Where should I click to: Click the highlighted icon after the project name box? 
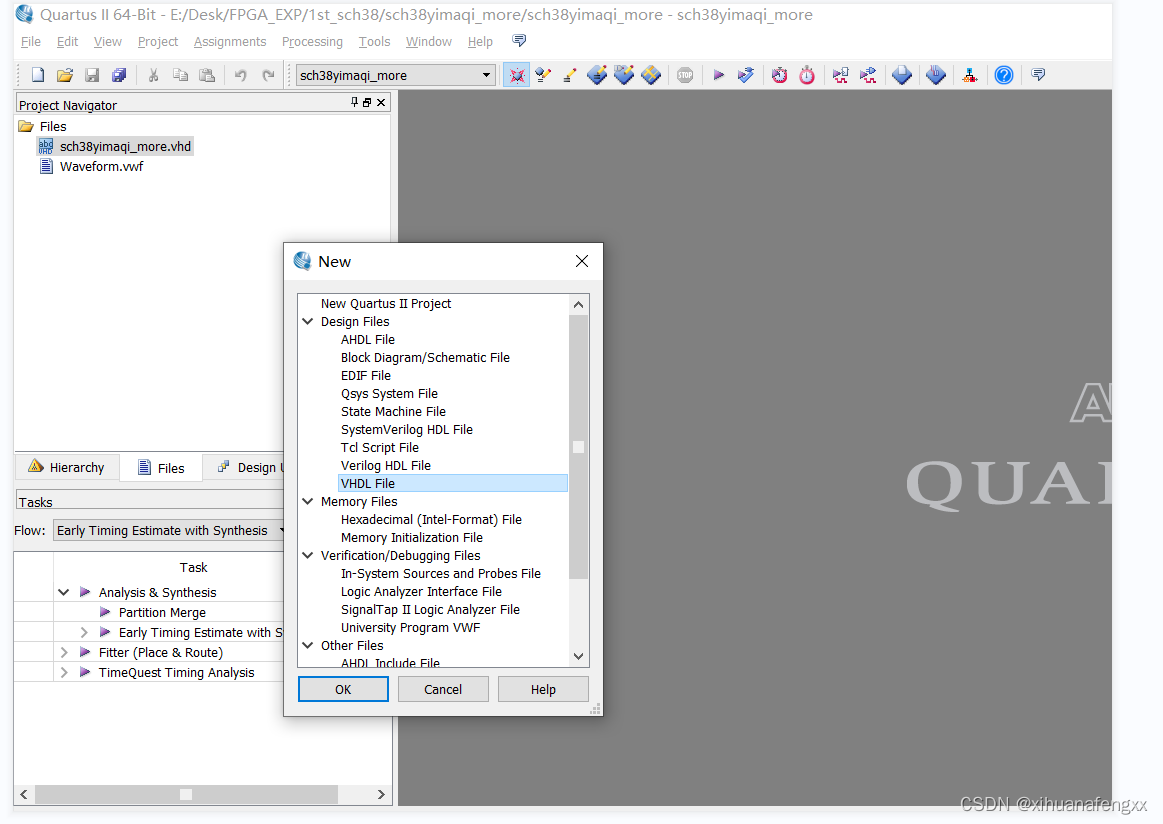[517, 75]
